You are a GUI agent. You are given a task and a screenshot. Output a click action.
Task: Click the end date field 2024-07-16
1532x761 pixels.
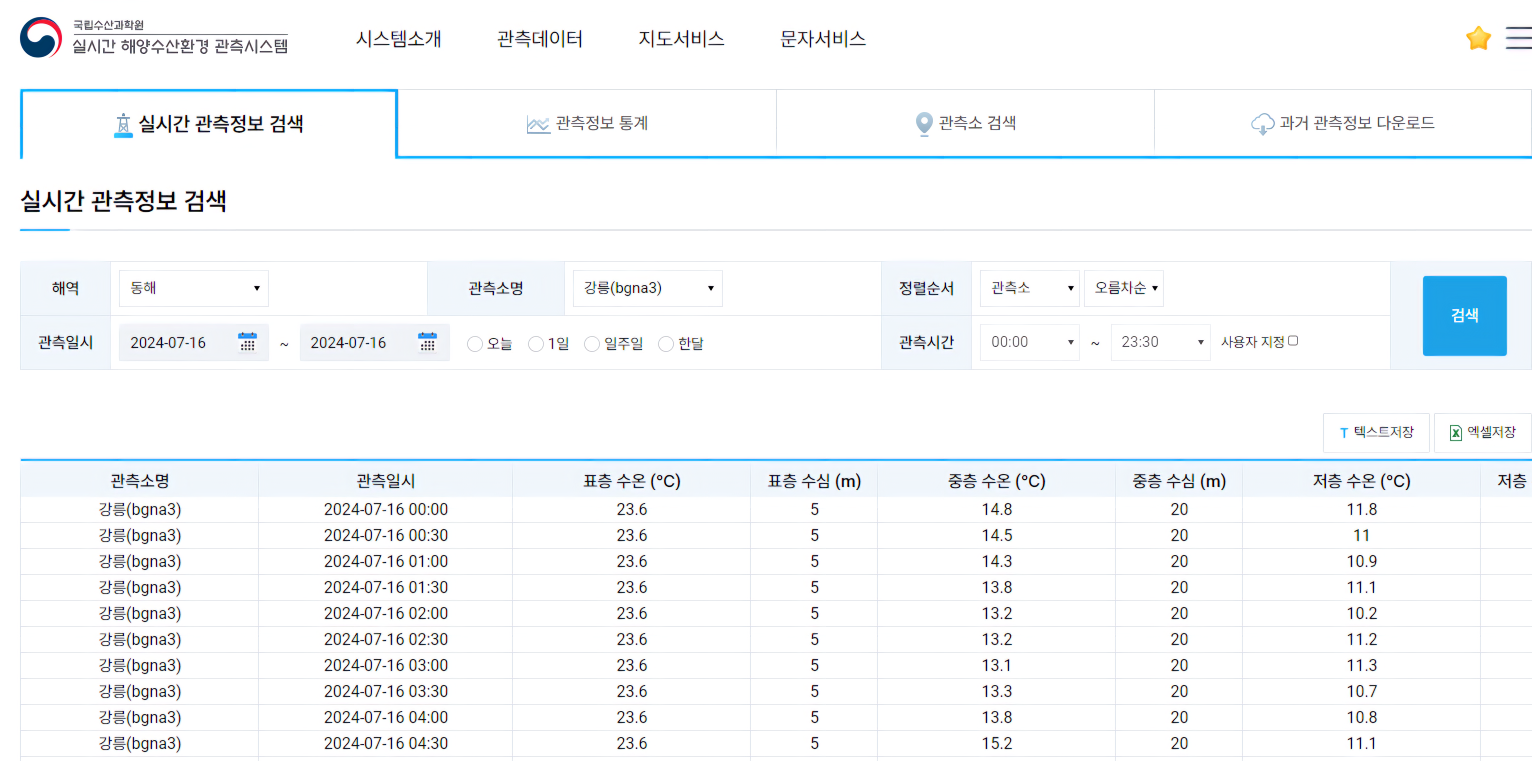[x=375, y=342]
